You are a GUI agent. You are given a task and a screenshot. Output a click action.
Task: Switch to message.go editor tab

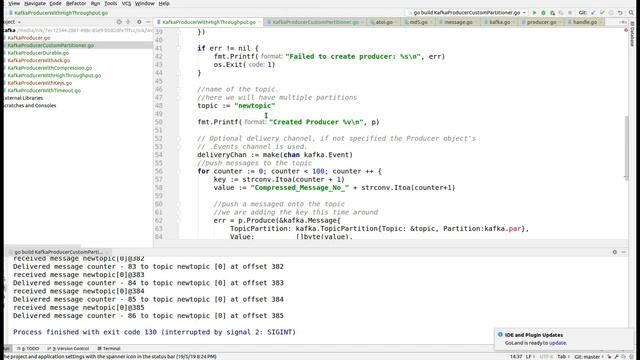(458, 22)
